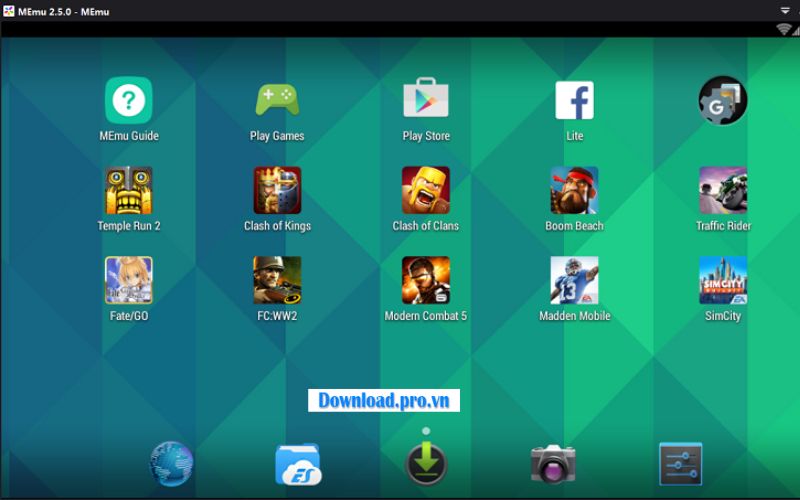
Task: Launch FC:WW2 game
Action: pos(277,280)
